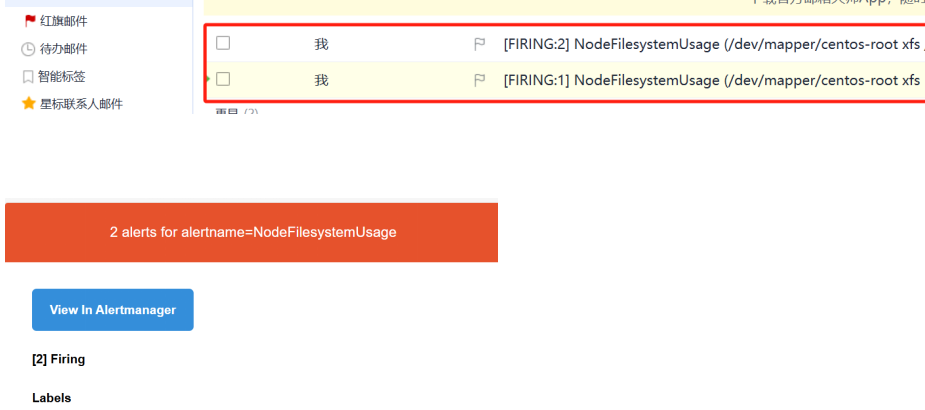Click the [2] Firing heading
This screenshot has width=925, height=410.
tap(58, 359)
